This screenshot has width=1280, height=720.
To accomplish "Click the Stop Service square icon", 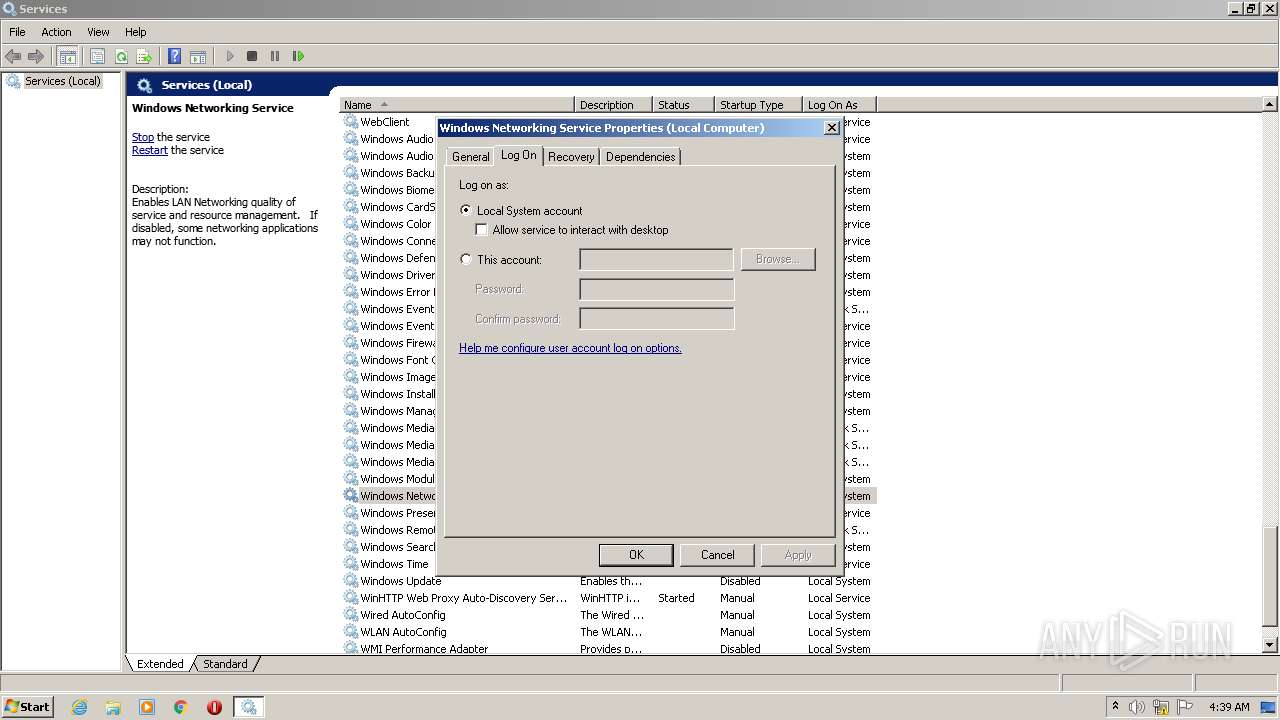I will coord(252,56).
